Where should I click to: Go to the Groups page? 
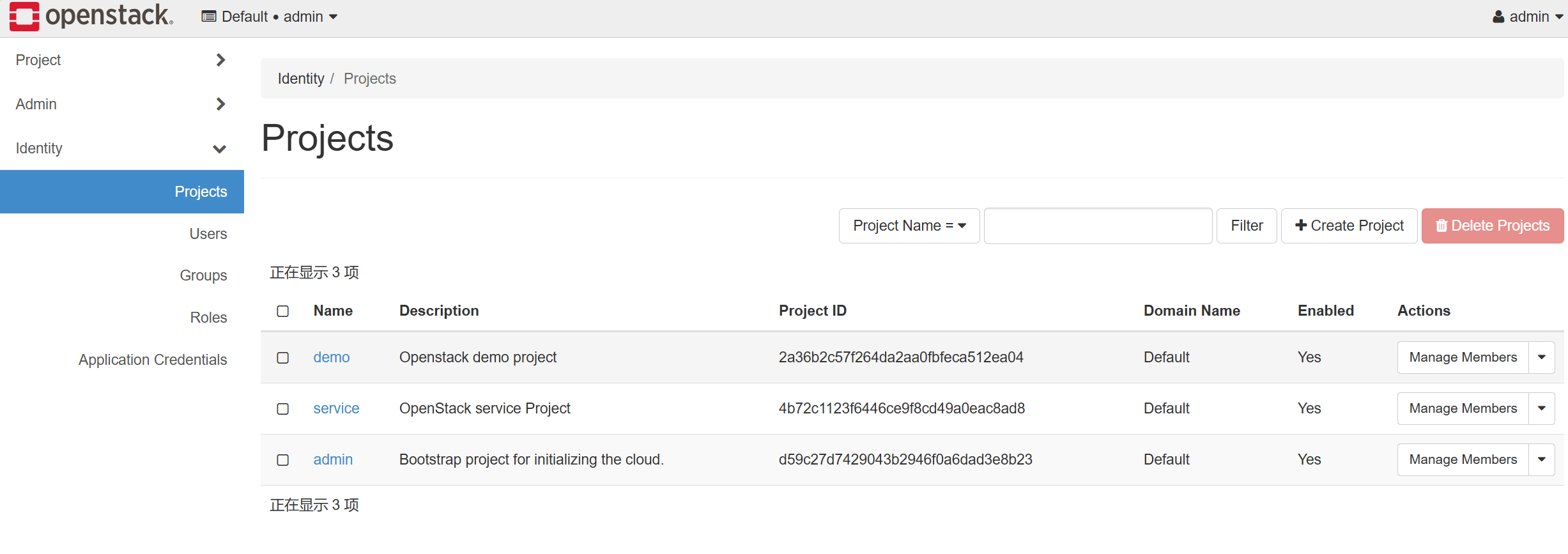(203, 275)
